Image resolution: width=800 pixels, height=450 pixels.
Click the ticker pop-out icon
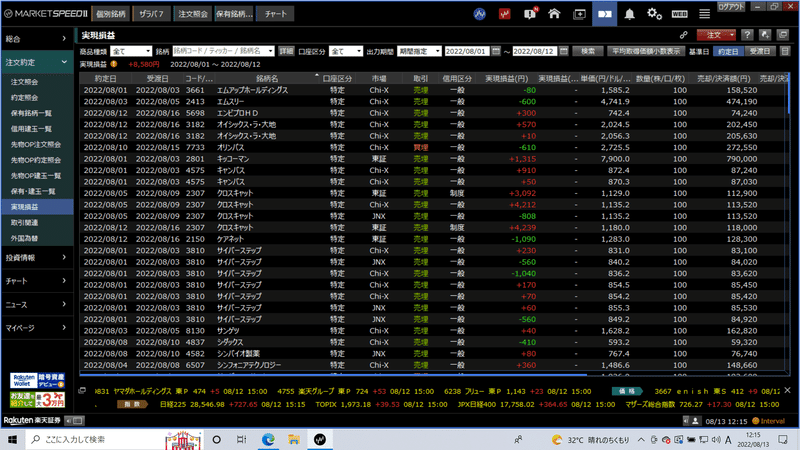pyautogui.click(x=82, y=391)
